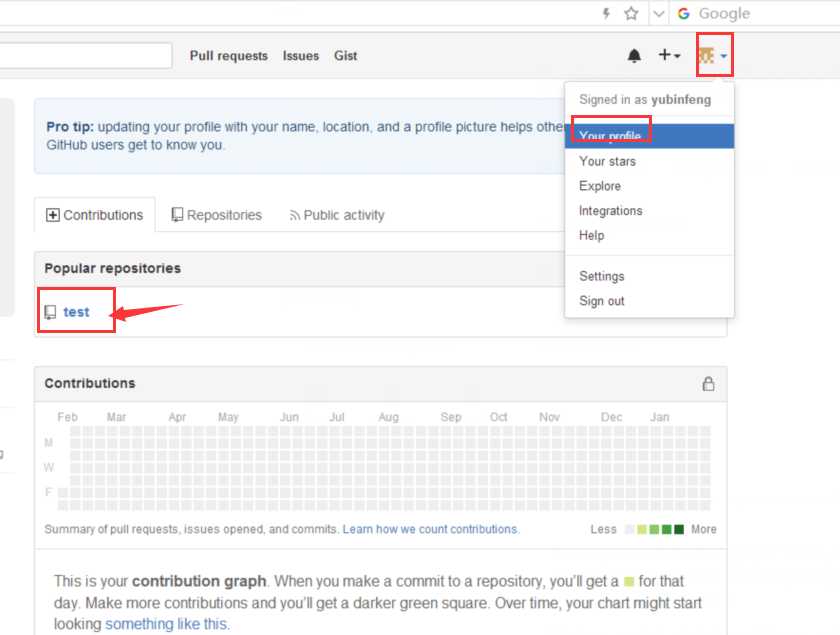Viewport: 840px width, 635px height.
Task: Click the Pro tip label text
Action: 70,127
